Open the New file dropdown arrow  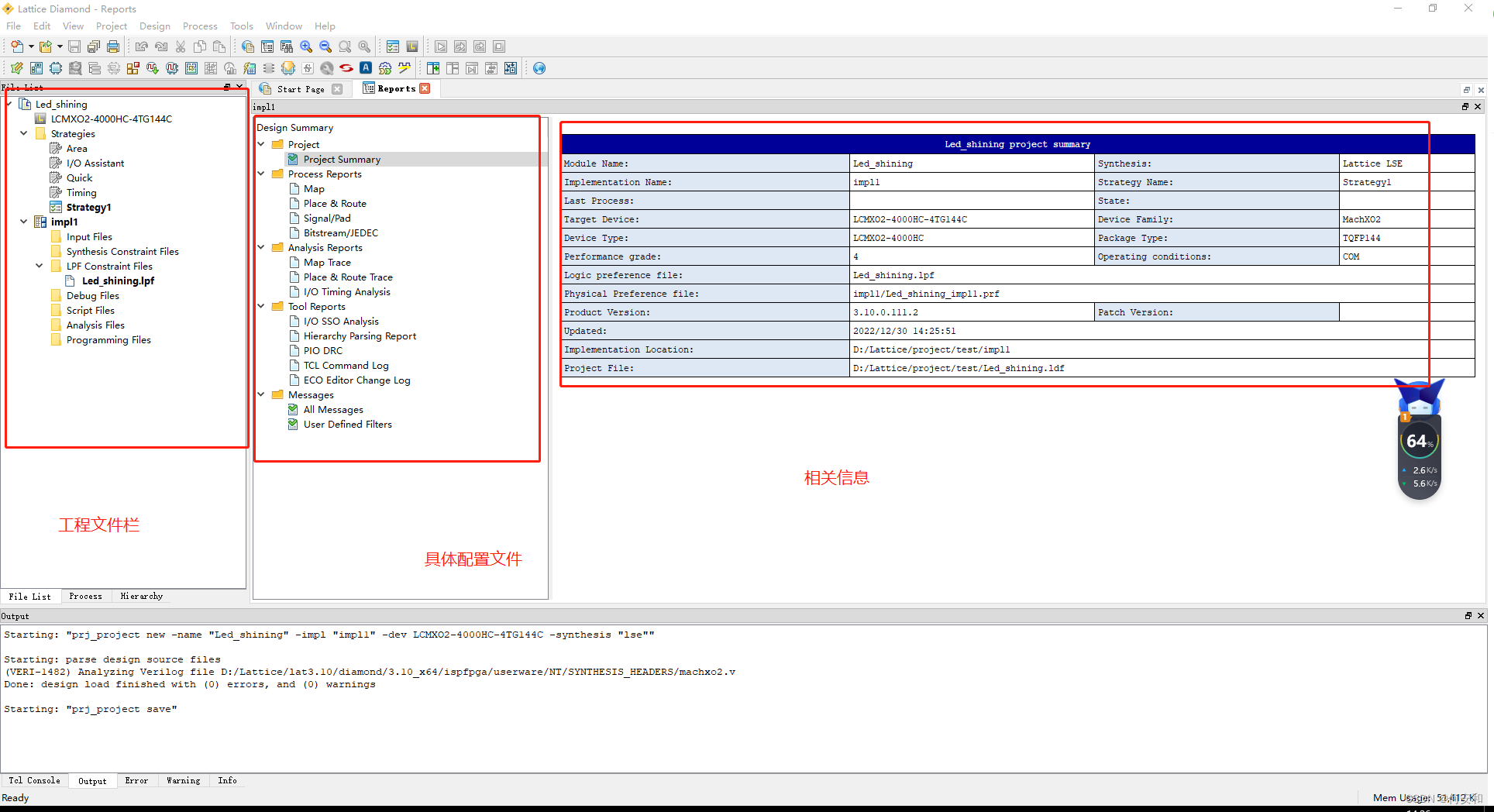(31, 46)
